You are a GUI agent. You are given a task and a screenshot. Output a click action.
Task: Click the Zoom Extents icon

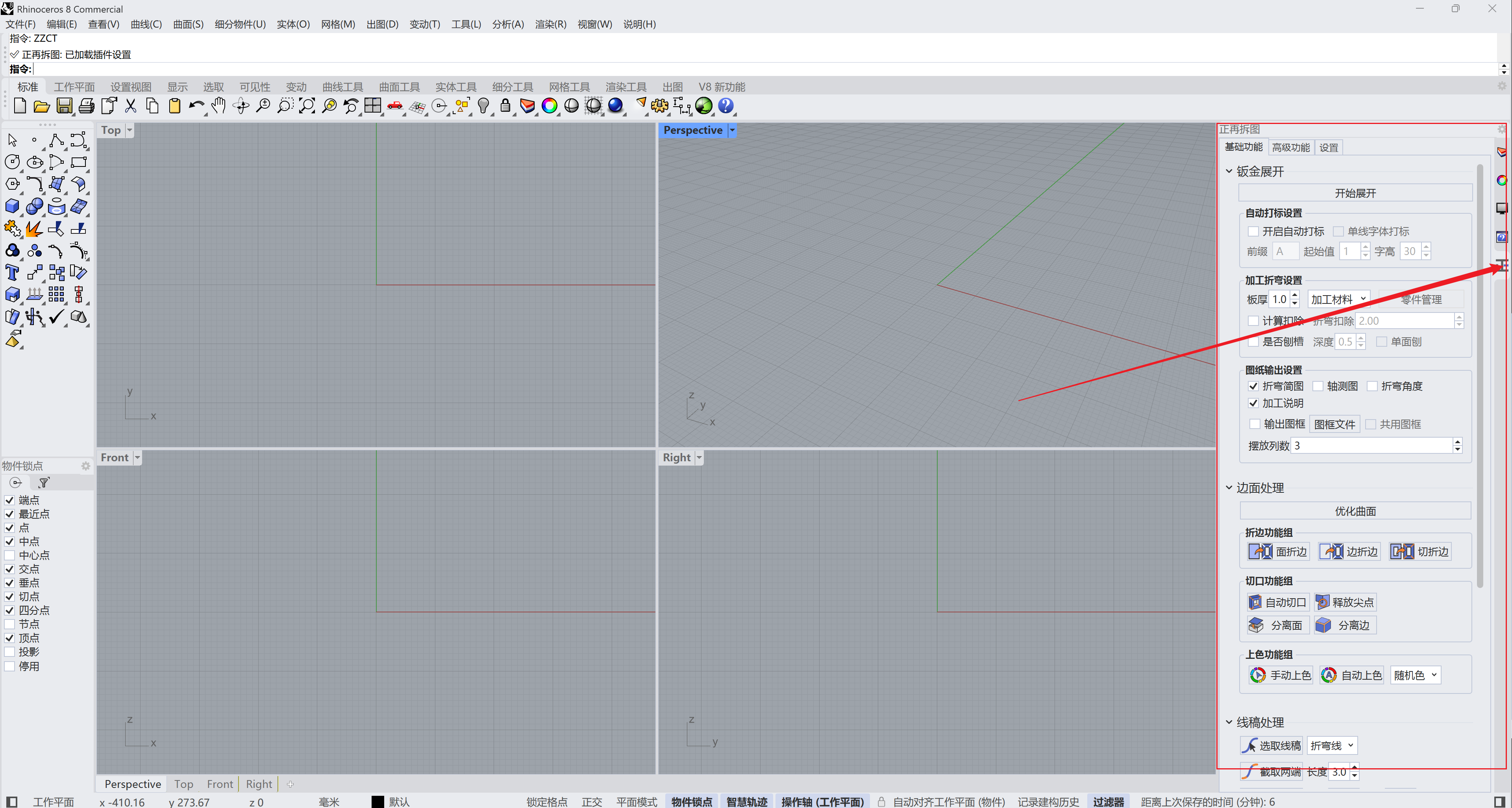tap(307, 106)
